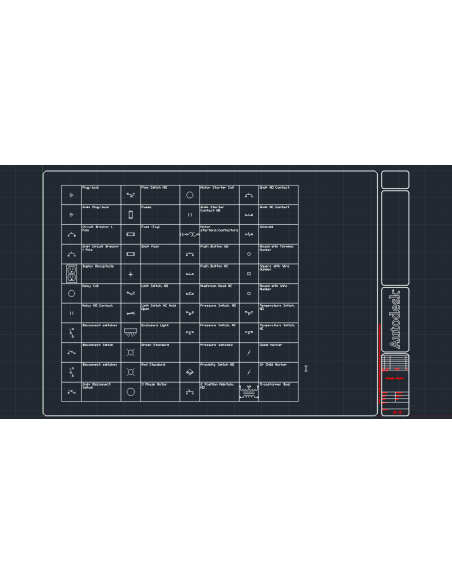The width and height of the screenshot is (452, 584).
Task: Pick the Push Button NO symbol
Action: (x=190, y=254)
